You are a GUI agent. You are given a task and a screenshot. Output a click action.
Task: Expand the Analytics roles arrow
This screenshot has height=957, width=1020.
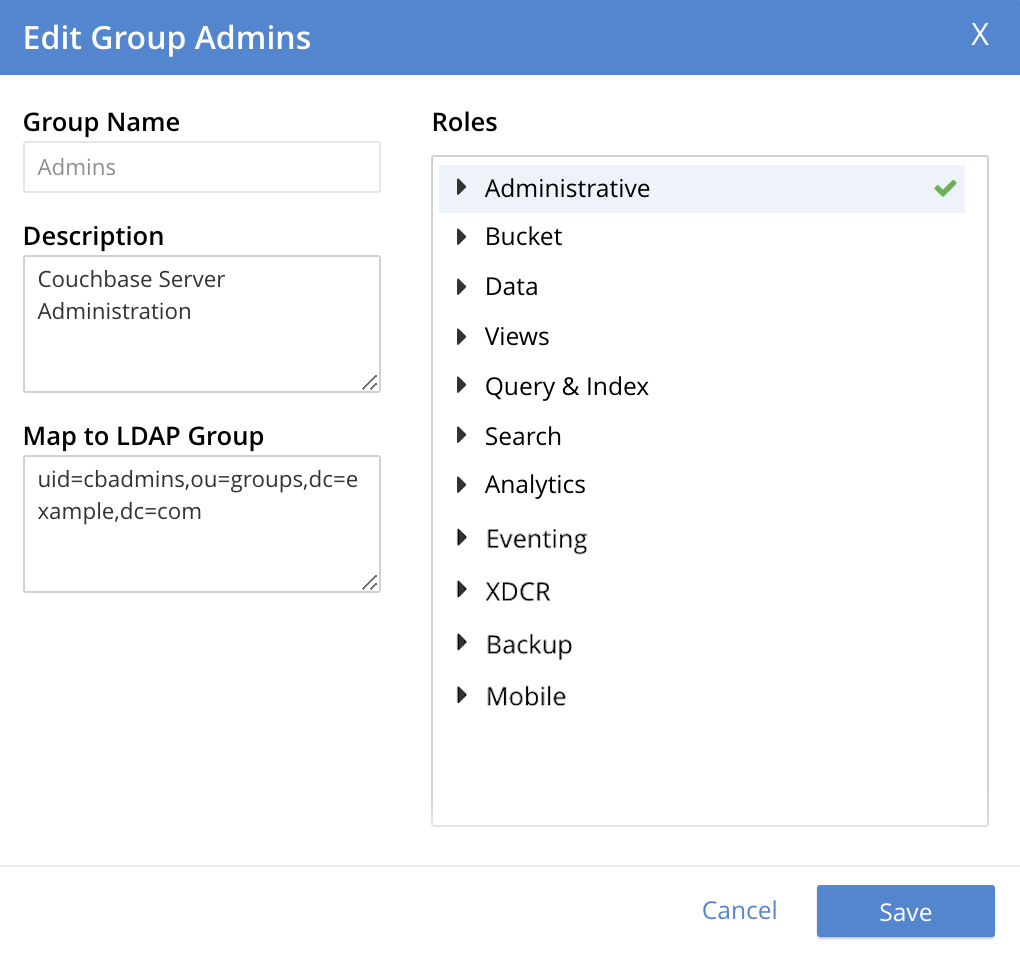pyautogui.click(x=461, y=485)
